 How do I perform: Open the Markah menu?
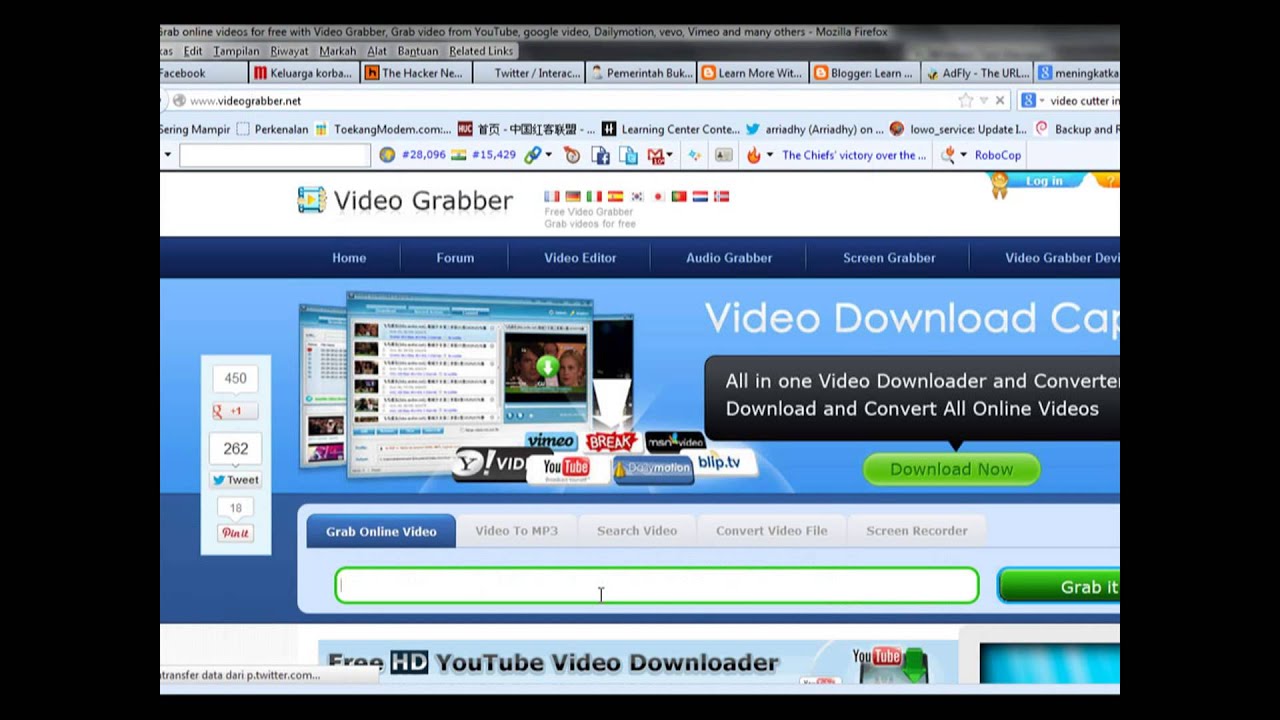(x=338, y=51)
